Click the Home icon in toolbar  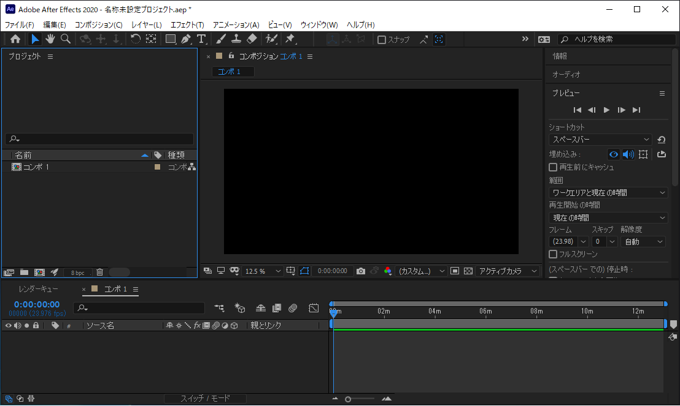click(15, 39)
